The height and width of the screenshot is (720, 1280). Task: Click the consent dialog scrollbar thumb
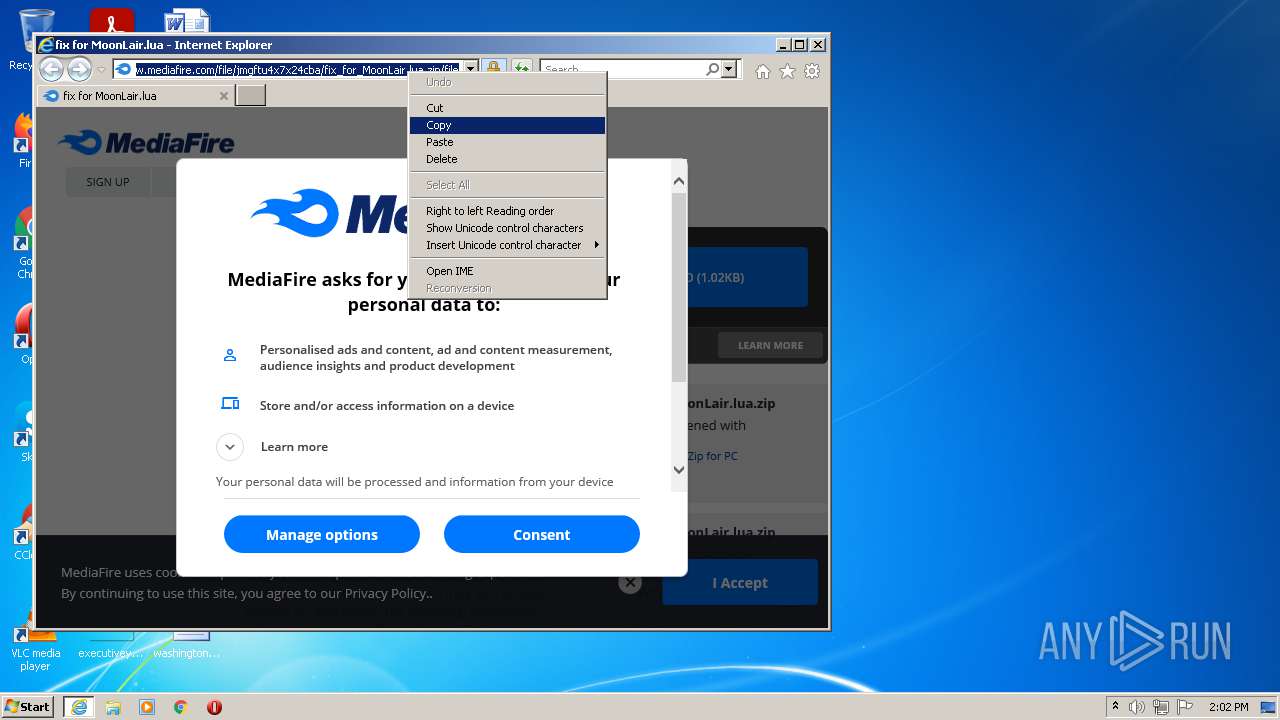tap(679, 287)
